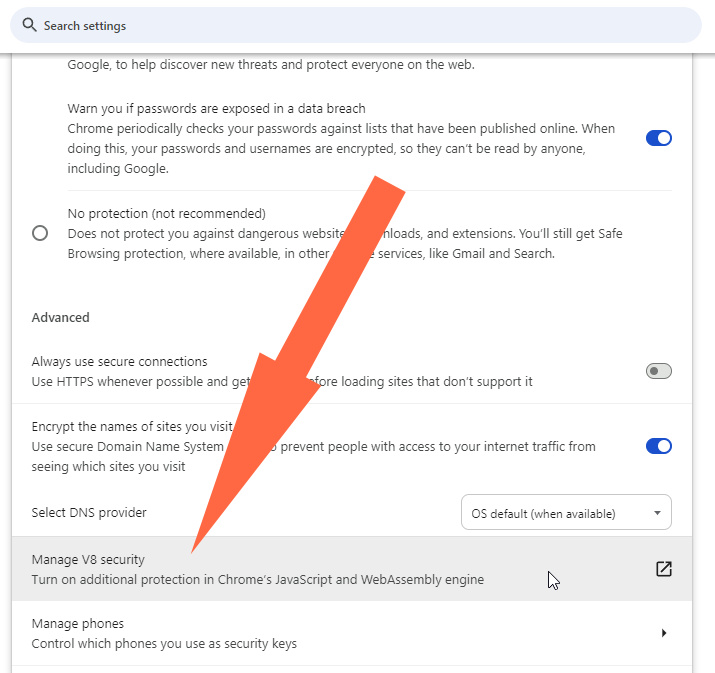The width and height of the screenshot is (715, 673).
Task: Focus the Search settings field
Action: pos(356,26)
